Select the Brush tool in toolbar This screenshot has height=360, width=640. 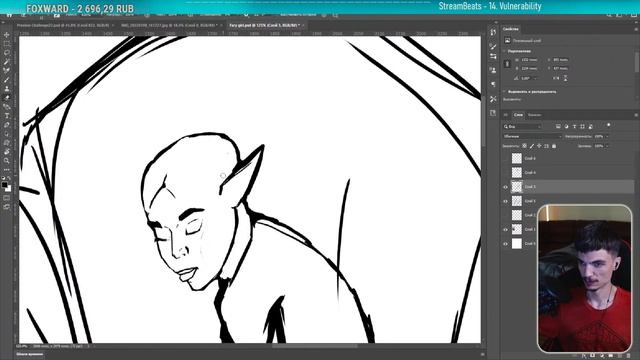(x=7, y=80)
